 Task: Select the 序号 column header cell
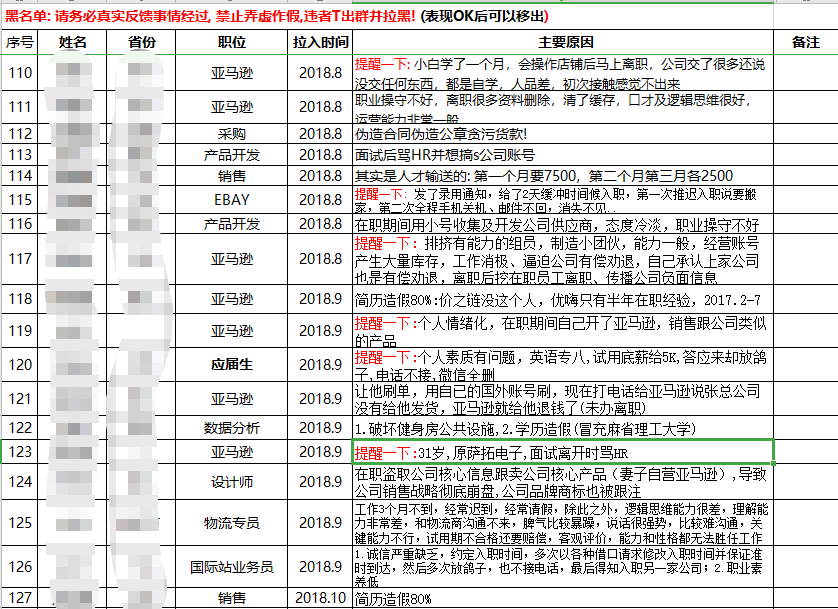pos(19,42)
